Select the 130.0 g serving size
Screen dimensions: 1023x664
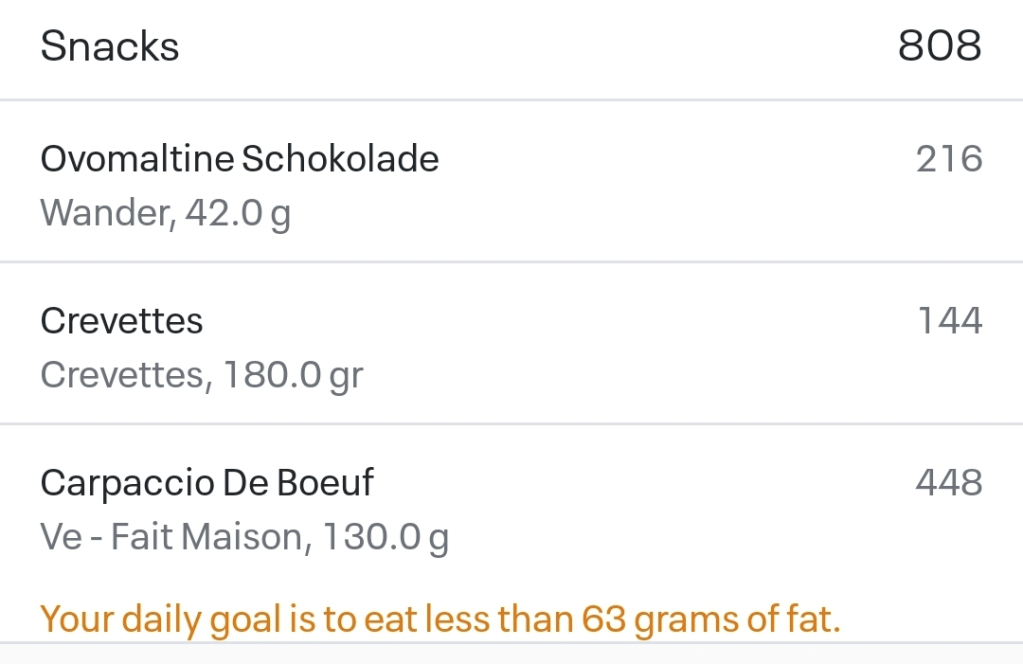pyautogui.click(x=385, y=537)
